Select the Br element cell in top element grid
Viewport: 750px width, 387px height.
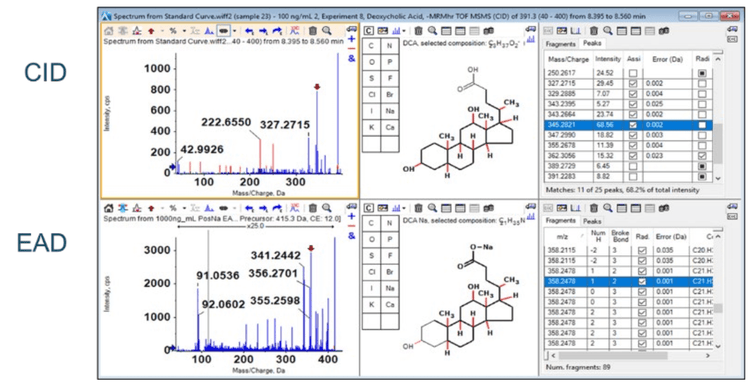390,95
